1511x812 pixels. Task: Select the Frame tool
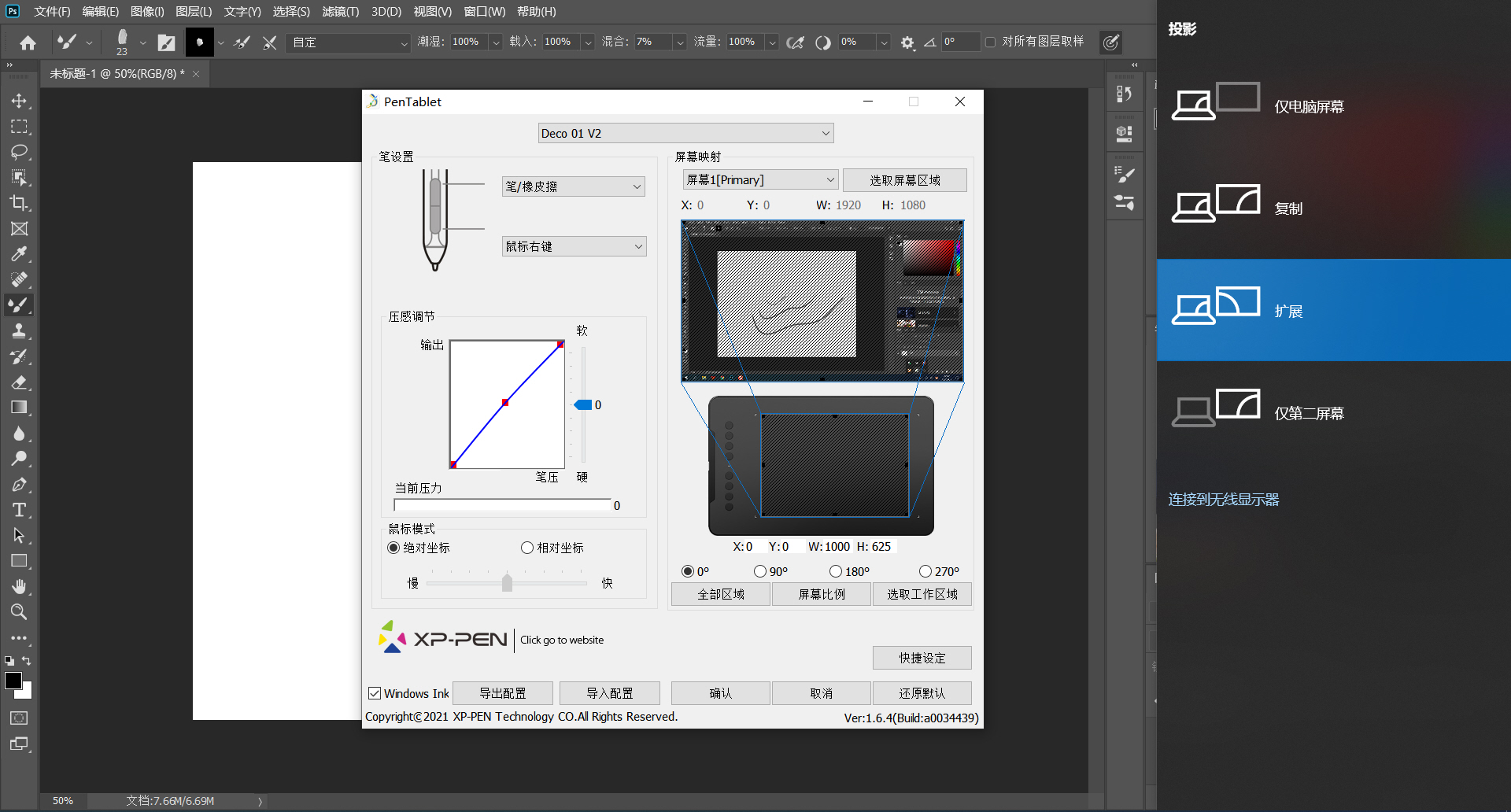19,228
